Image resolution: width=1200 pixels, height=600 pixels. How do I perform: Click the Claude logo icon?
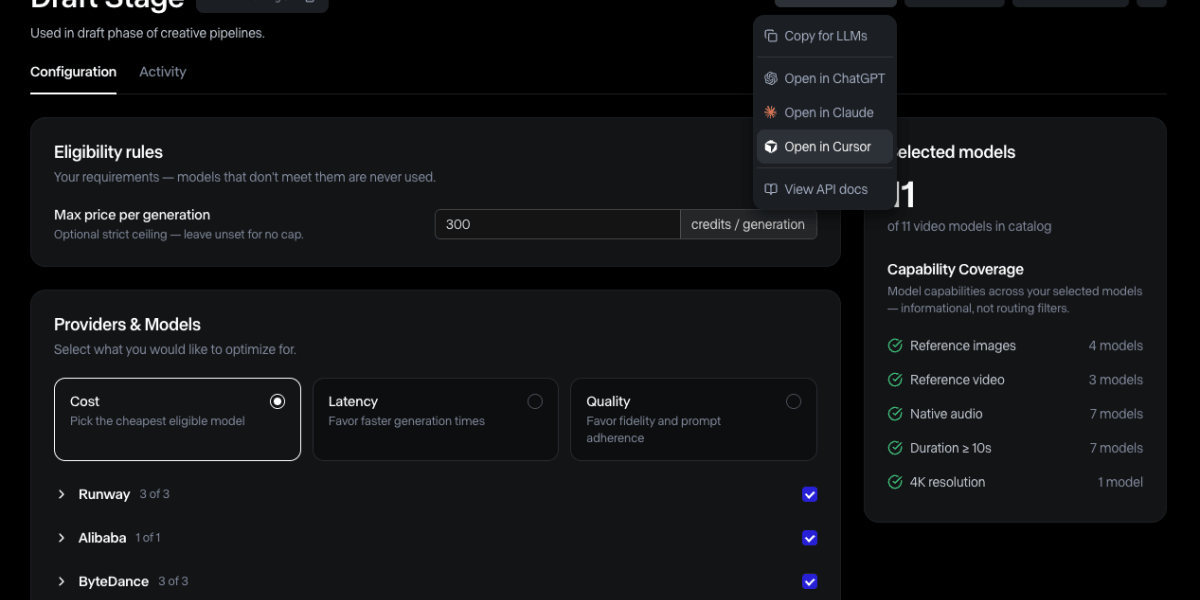pyautogui.click(x=771, y=112)
